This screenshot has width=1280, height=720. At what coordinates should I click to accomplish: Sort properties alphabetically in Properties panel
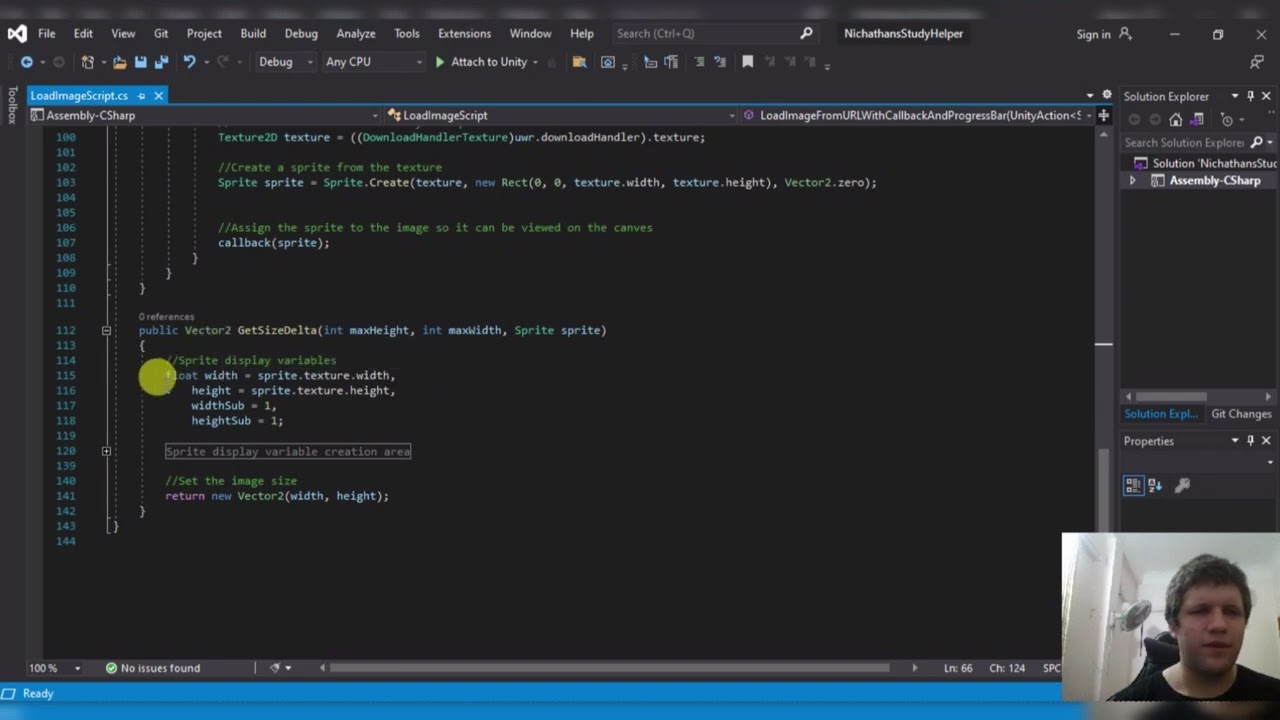(x=1155, y=485)
